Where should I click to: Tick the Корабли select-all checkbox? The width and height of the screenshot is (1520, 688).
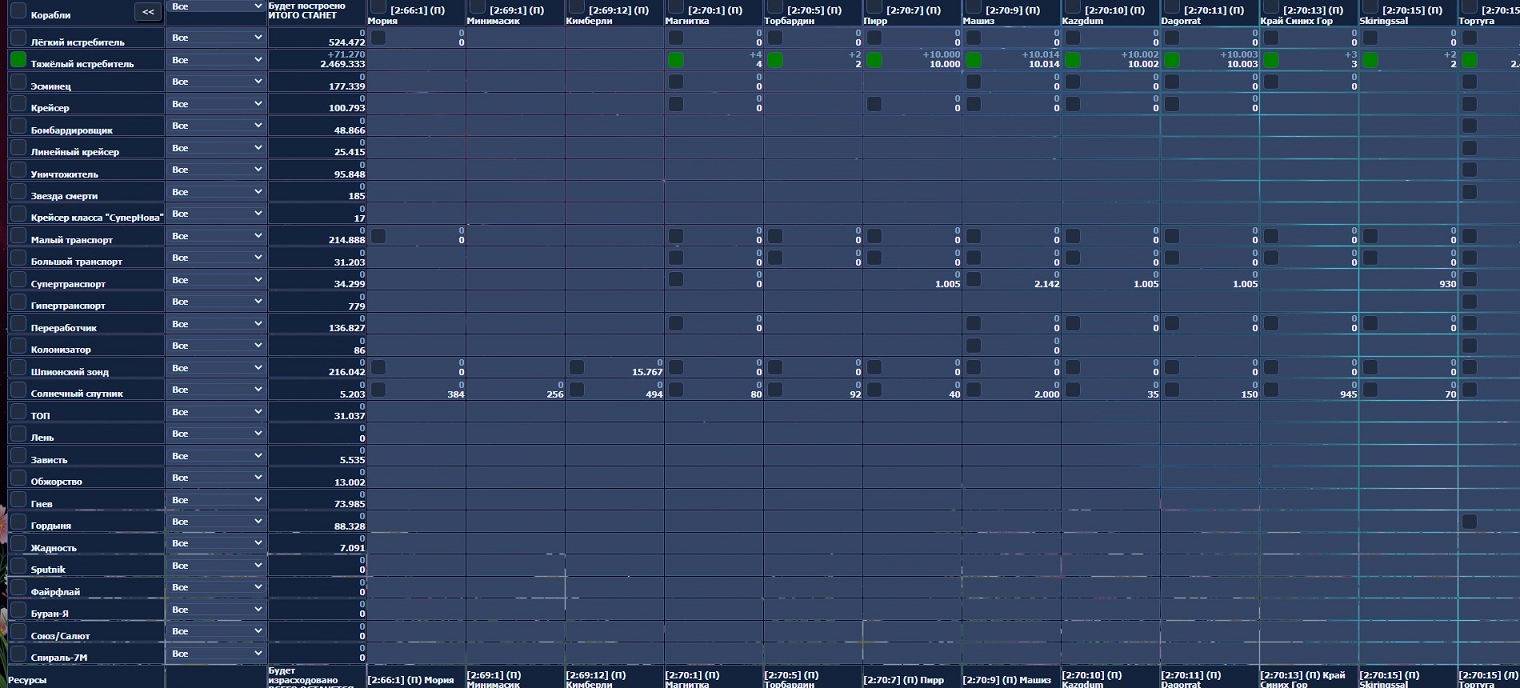pos(18,11)
